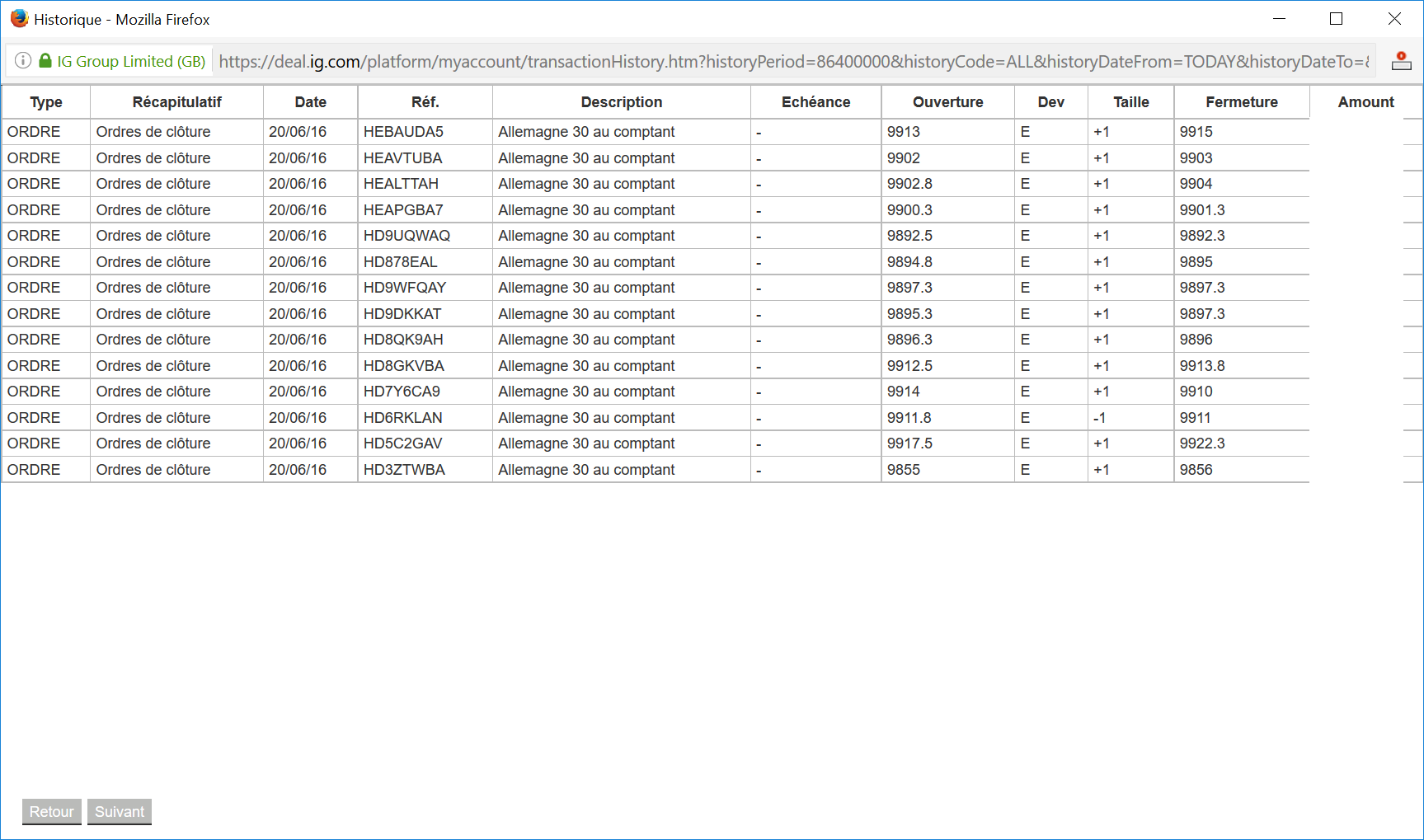The width and height of the screenshot is (1424, 840).
Task: Select reference HD8QK9AH
Action: [x=403, y=340]
